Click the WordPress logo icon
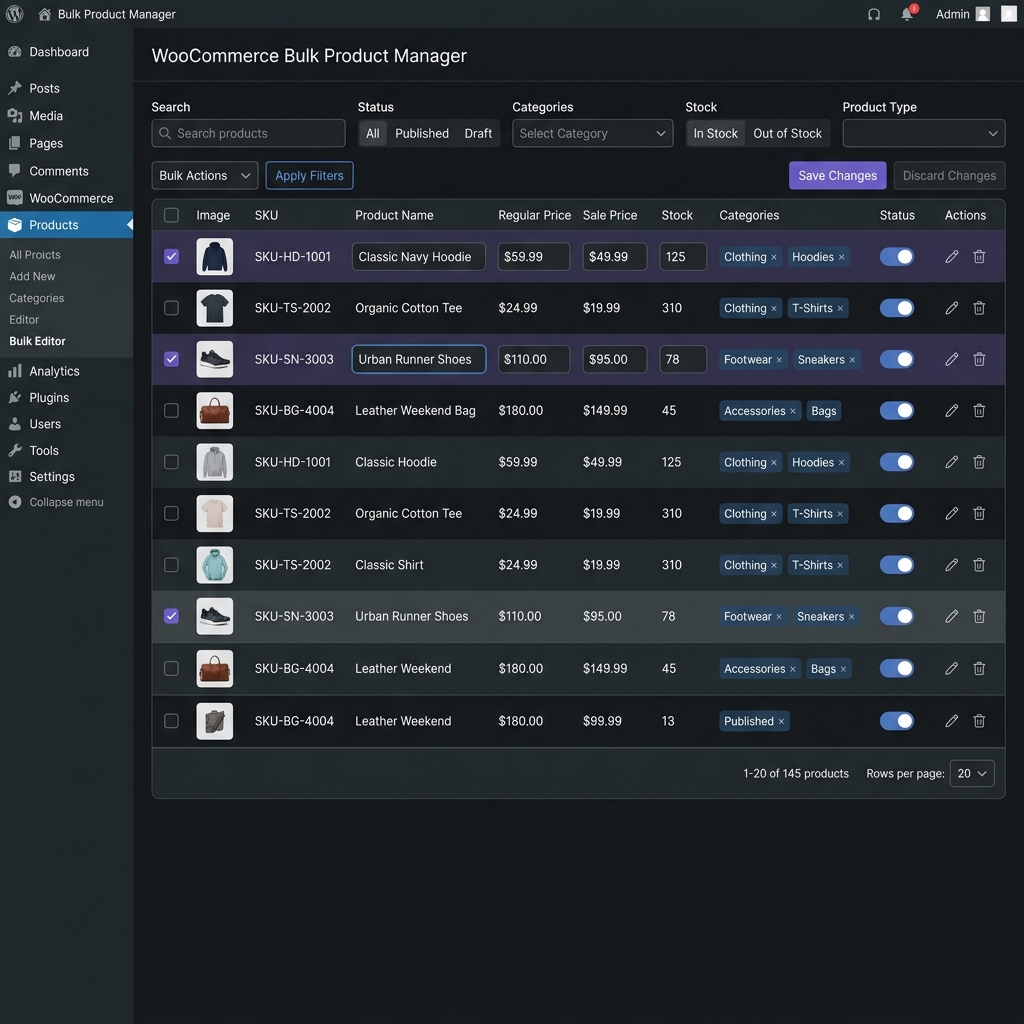Viewport: 1024px width, 1024px height. point(14,14)
